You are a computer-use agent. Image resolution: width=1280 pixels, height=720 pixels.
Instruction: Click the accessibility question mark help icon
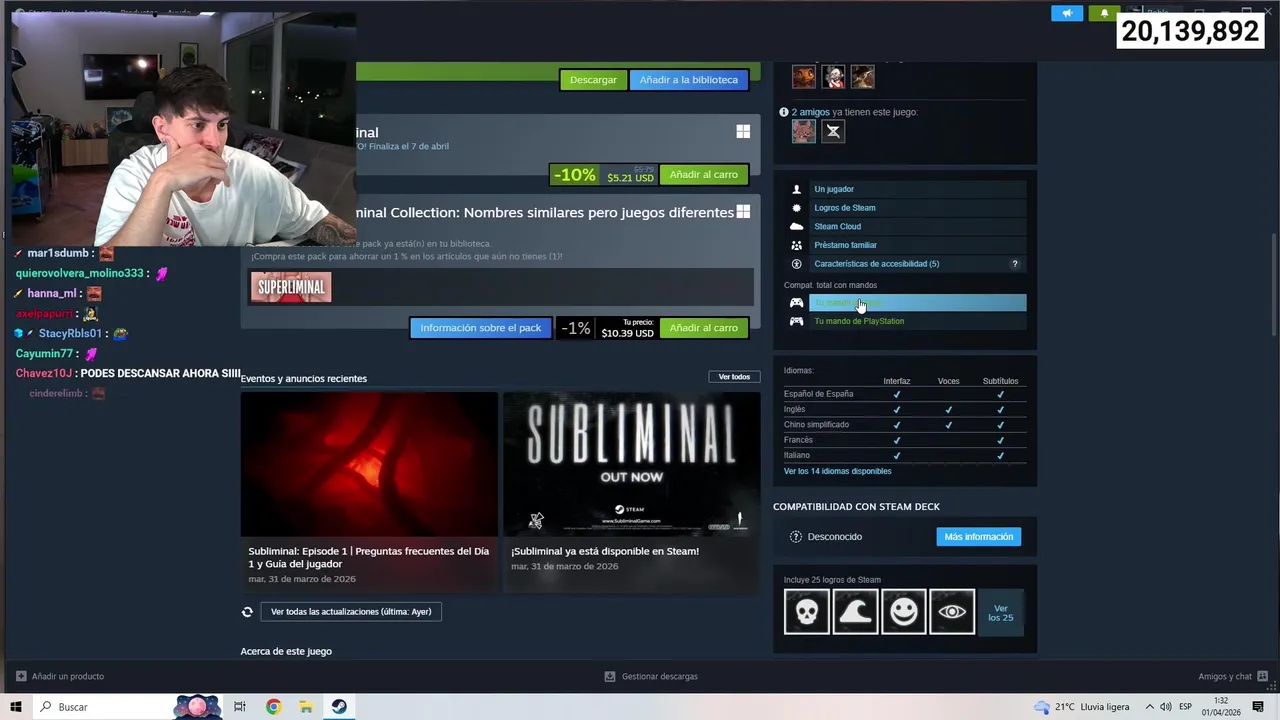click(1014, 264)
